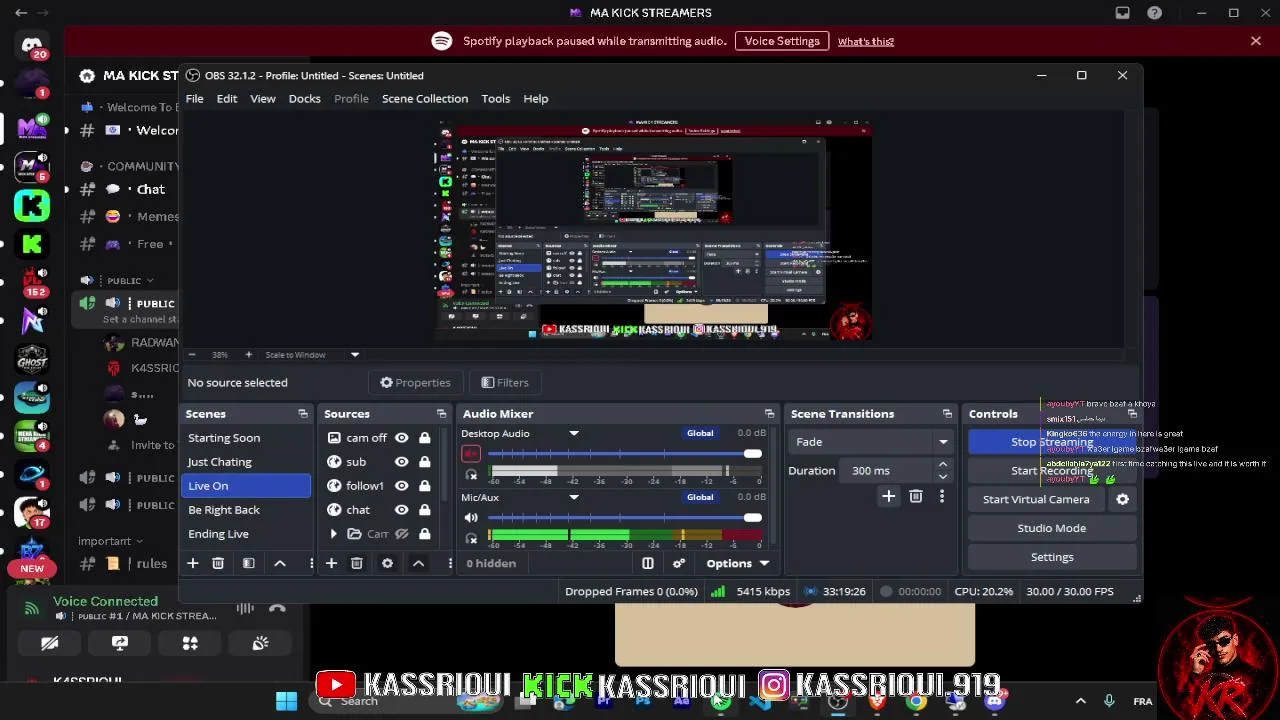Enable Studio Mode

tap(1052, 528)
